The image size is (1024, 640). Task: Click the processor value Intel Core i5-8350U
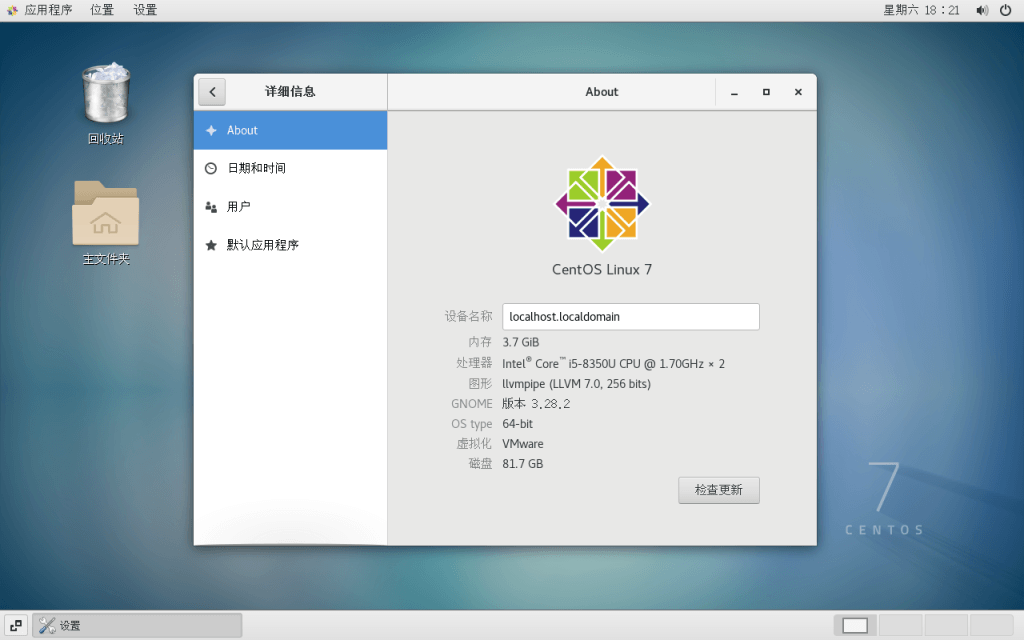pyautogui.click(x=613, y=363)
